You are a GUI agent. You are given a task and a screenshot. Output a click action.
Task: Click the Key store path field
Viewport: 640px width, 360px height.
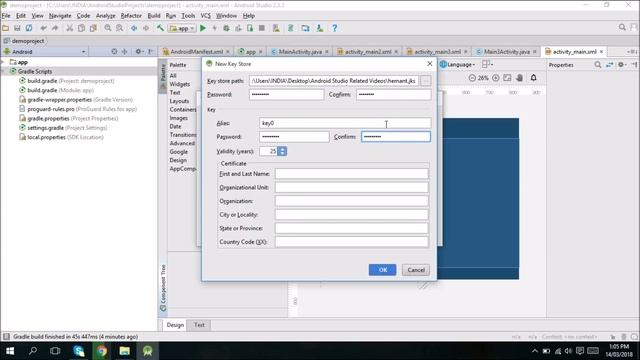coord(334,81)
